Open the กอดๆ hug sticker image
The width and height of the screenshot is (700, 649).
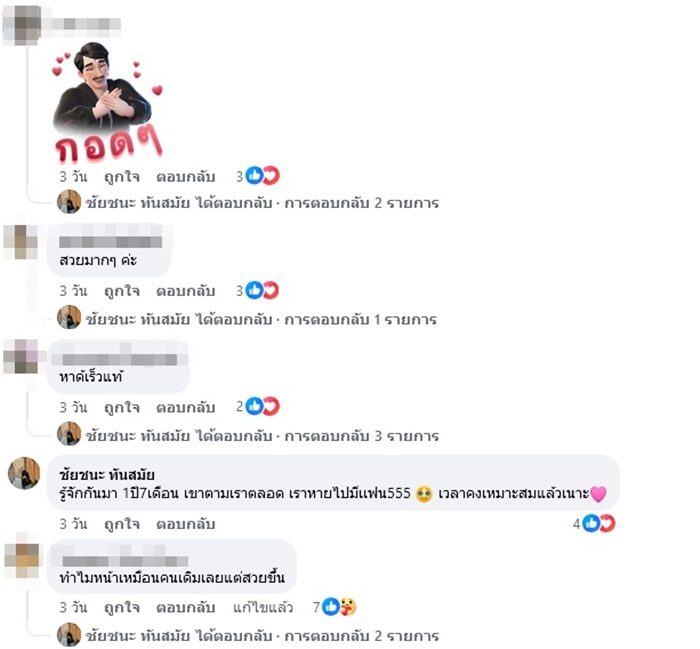coord(107,102)
